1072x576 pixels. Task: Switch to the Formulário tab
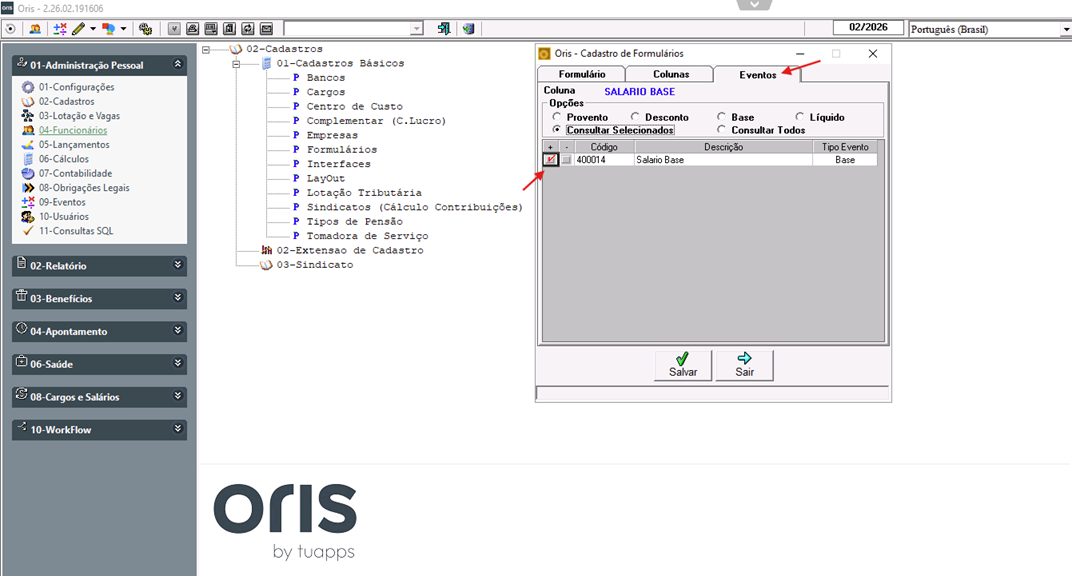tap(582, 74)
